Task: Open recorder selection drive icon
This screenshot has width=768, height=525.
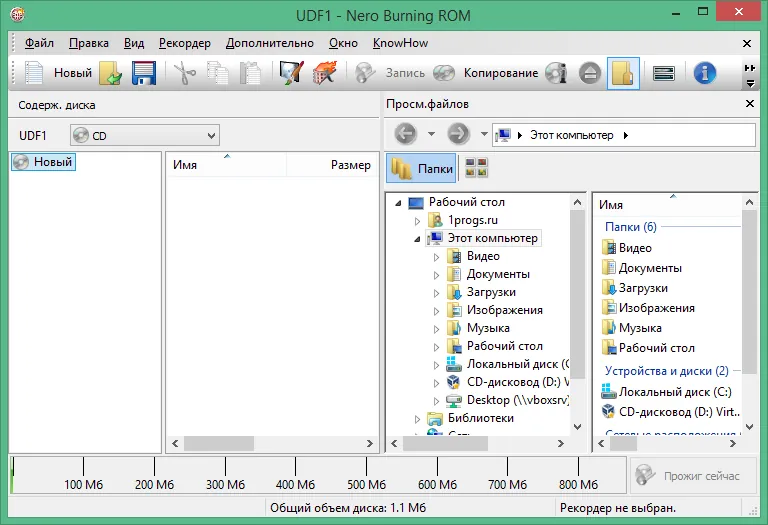Action: [x=664, y=73]
